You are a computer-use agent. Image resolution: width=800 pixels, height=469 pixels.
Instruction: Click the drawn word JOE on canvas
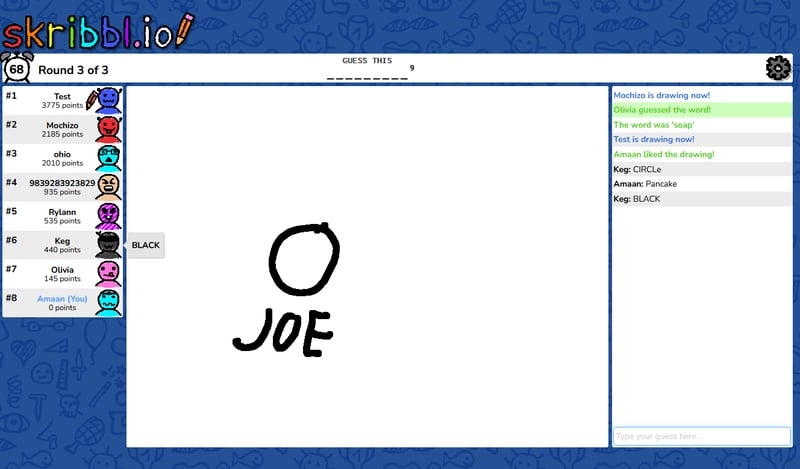pyautogui.click(x=283, y=332)
